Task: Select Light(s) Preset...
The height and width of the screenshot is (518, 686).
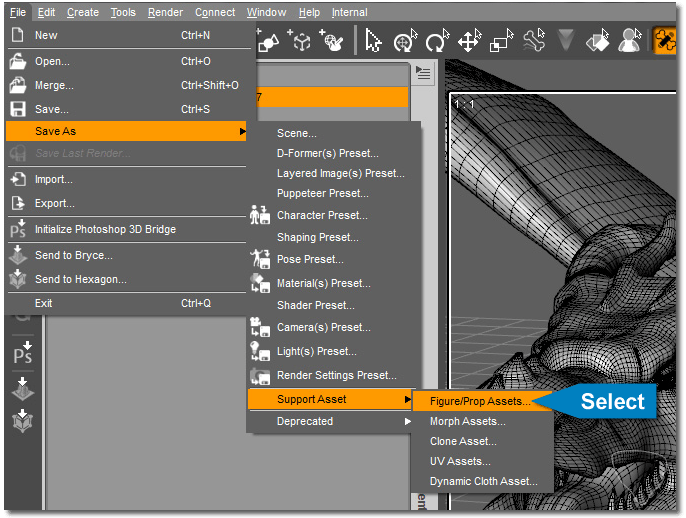Action: (x=333, y=351)
